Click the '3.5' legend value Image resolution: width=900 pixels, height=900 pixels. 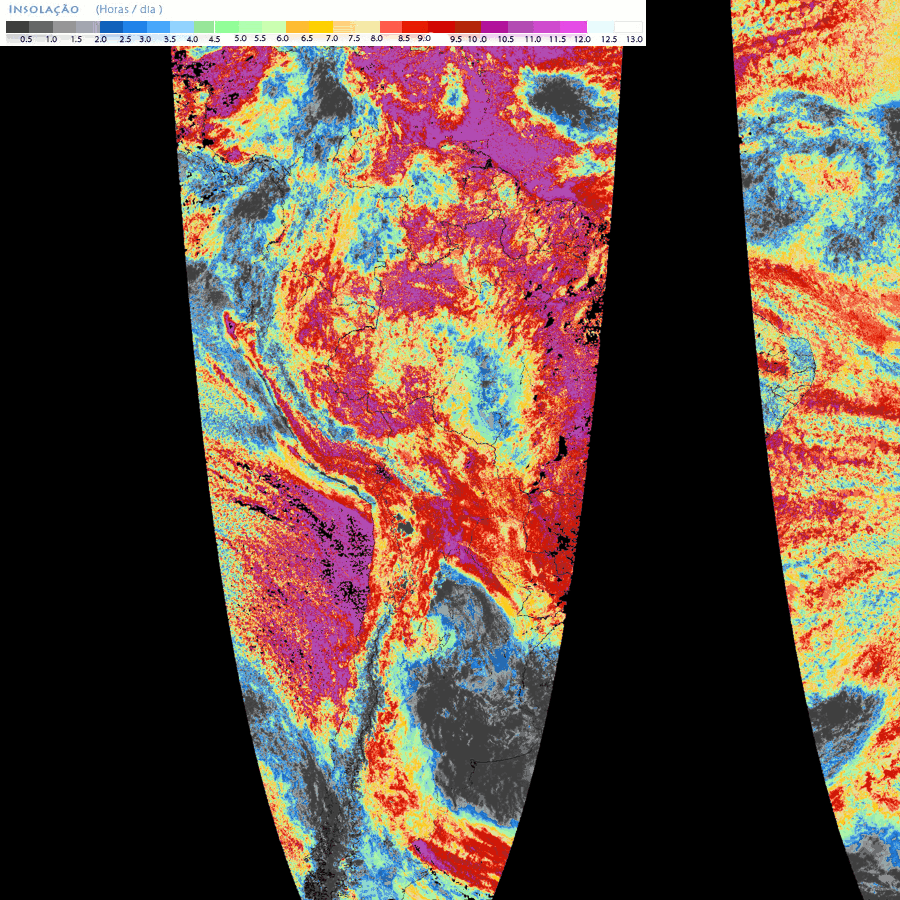[170, 39]
